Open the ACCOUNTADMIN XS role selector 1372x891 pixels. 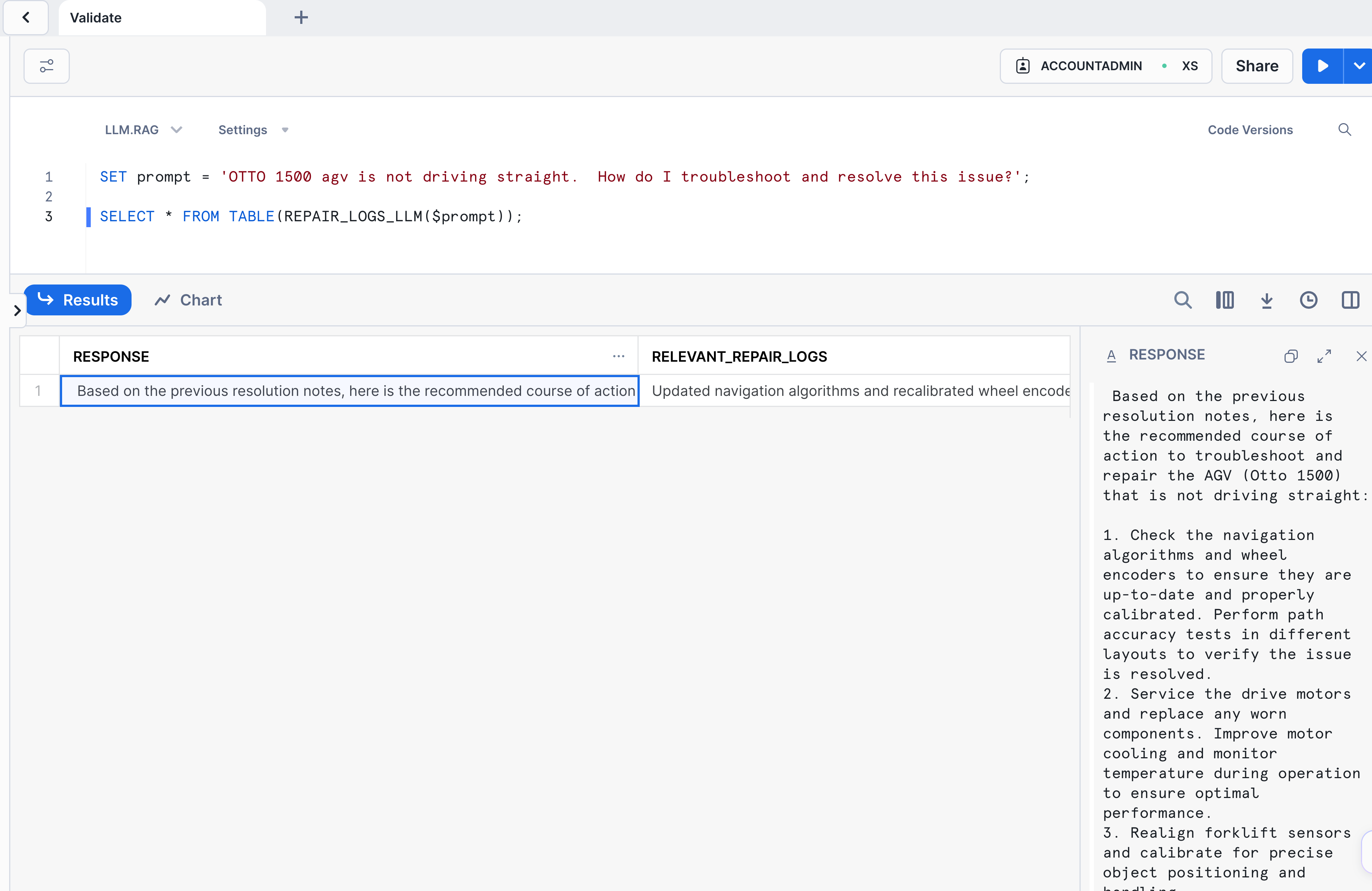[1106, 66]
